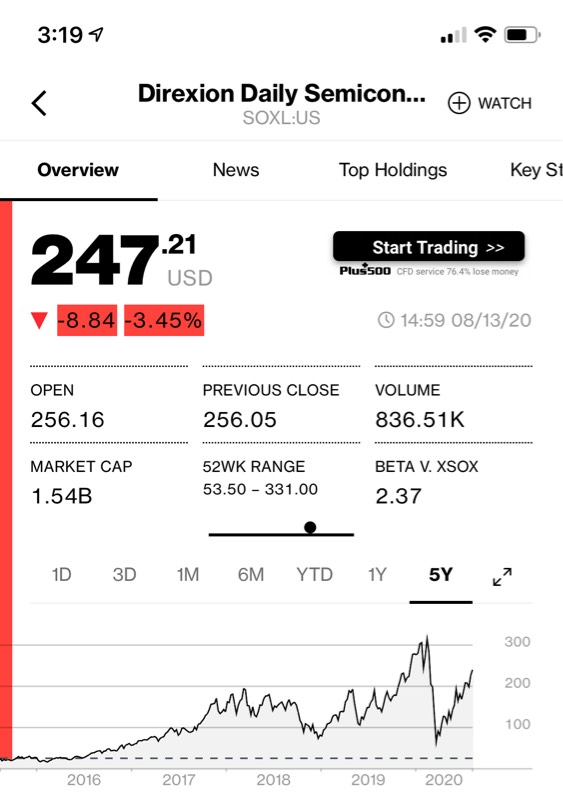Select the 5Y chart range
This screenshot has height=812, width=563.
tap(441, 575)
